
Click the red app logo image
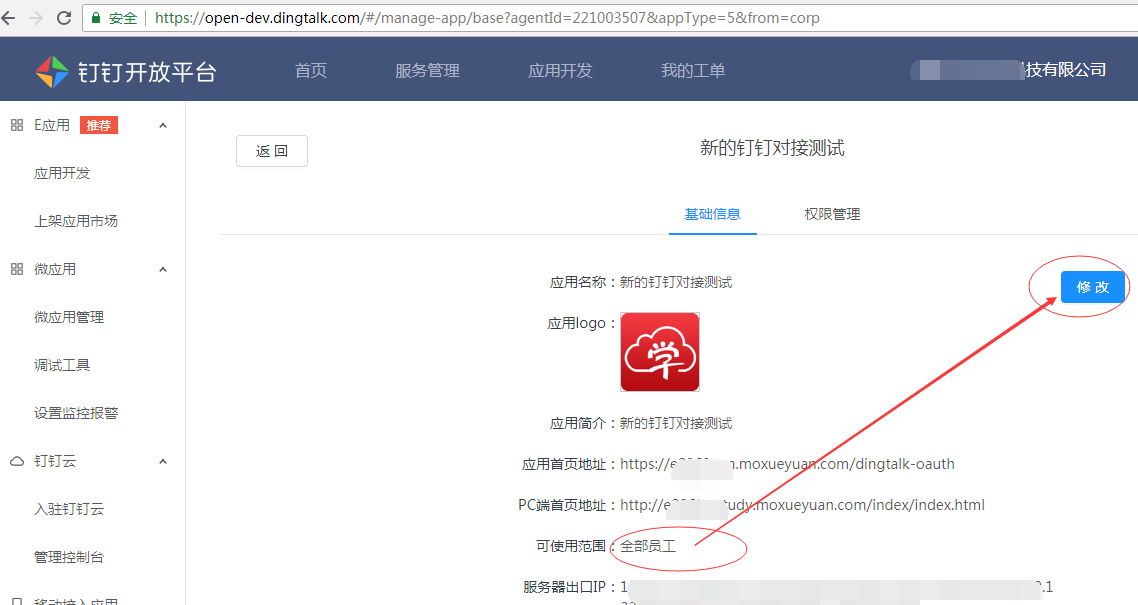(660, 352)
